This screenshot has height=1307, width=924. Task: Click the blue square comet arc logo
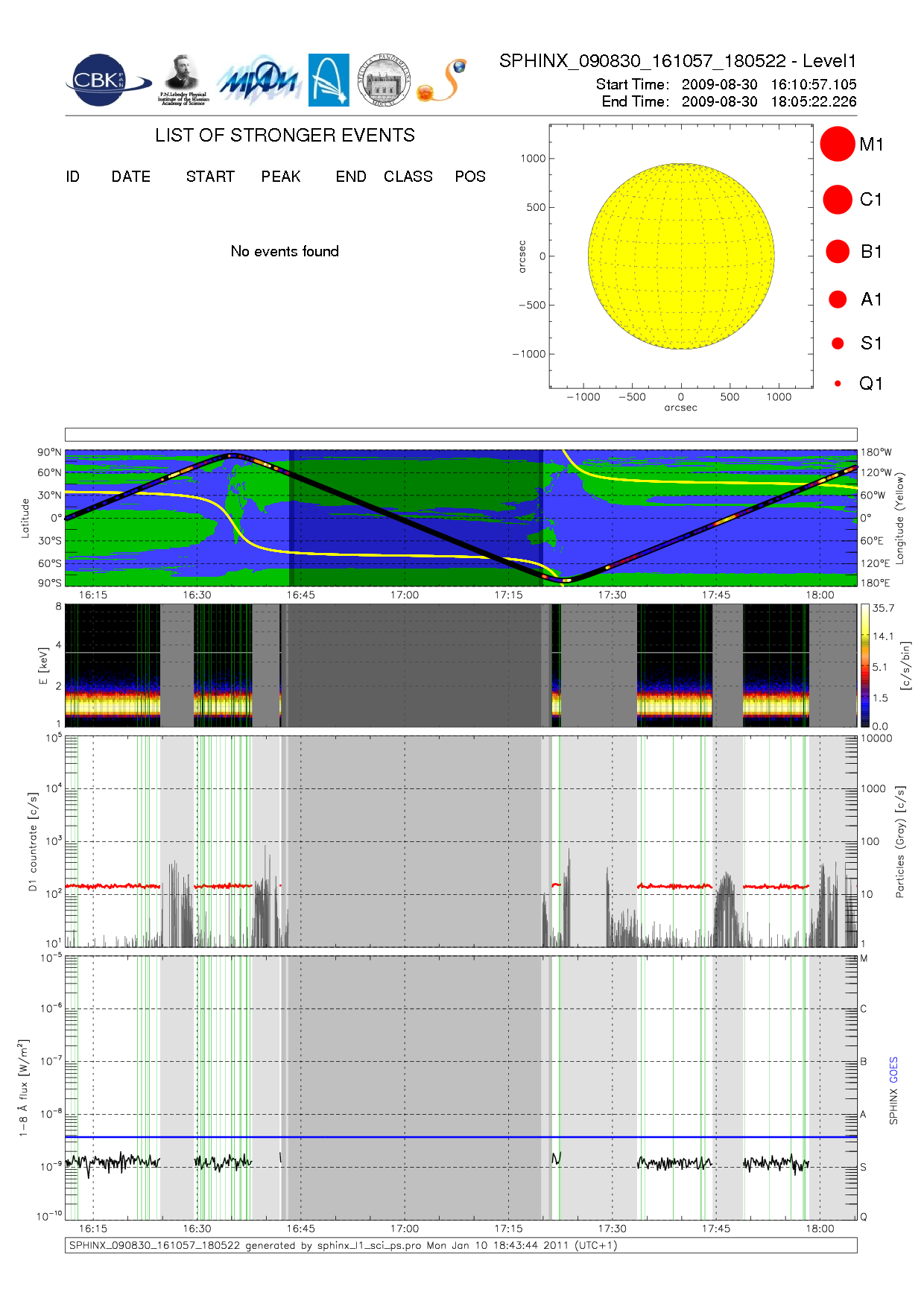329,80
